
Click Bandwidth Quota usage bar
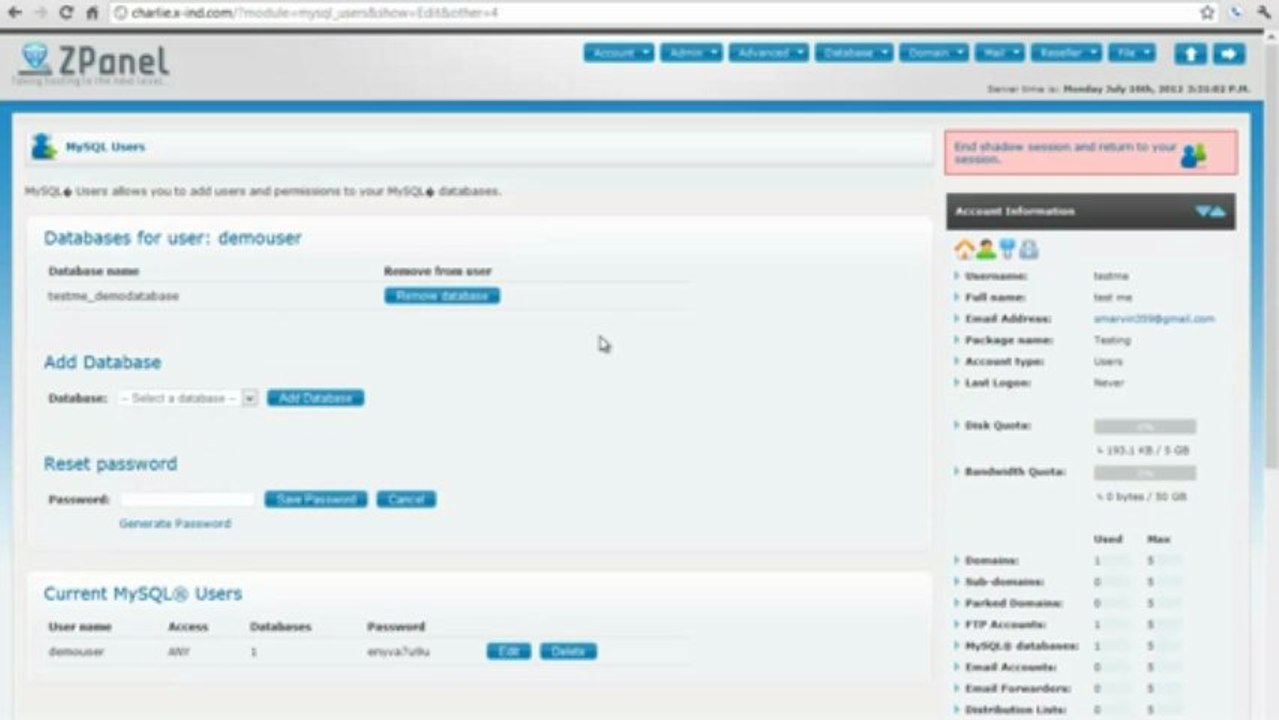[x=1144, y=472]
